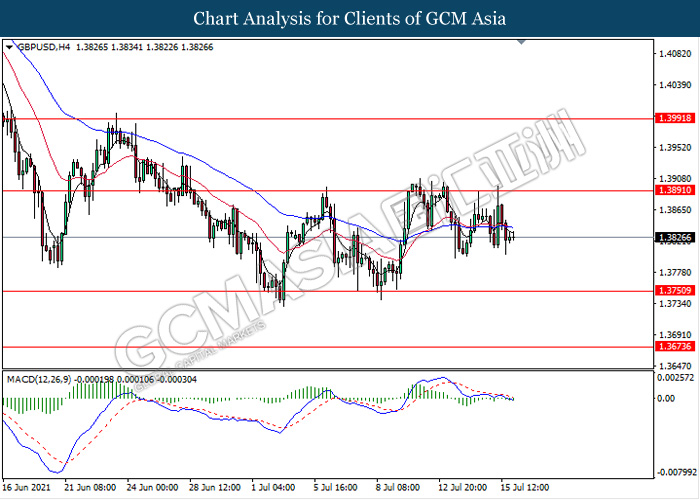Screen dimensions: 700x500
Task: Click the dropdown arrow before GBPUSD,H4
Action: pyautogui.click(x=9, y=47)
